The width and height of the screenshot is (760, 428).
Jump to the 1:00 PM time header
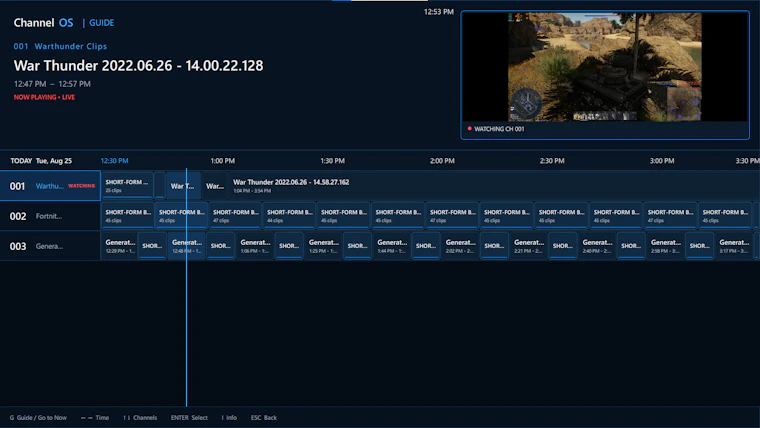(x=222, y=161)
